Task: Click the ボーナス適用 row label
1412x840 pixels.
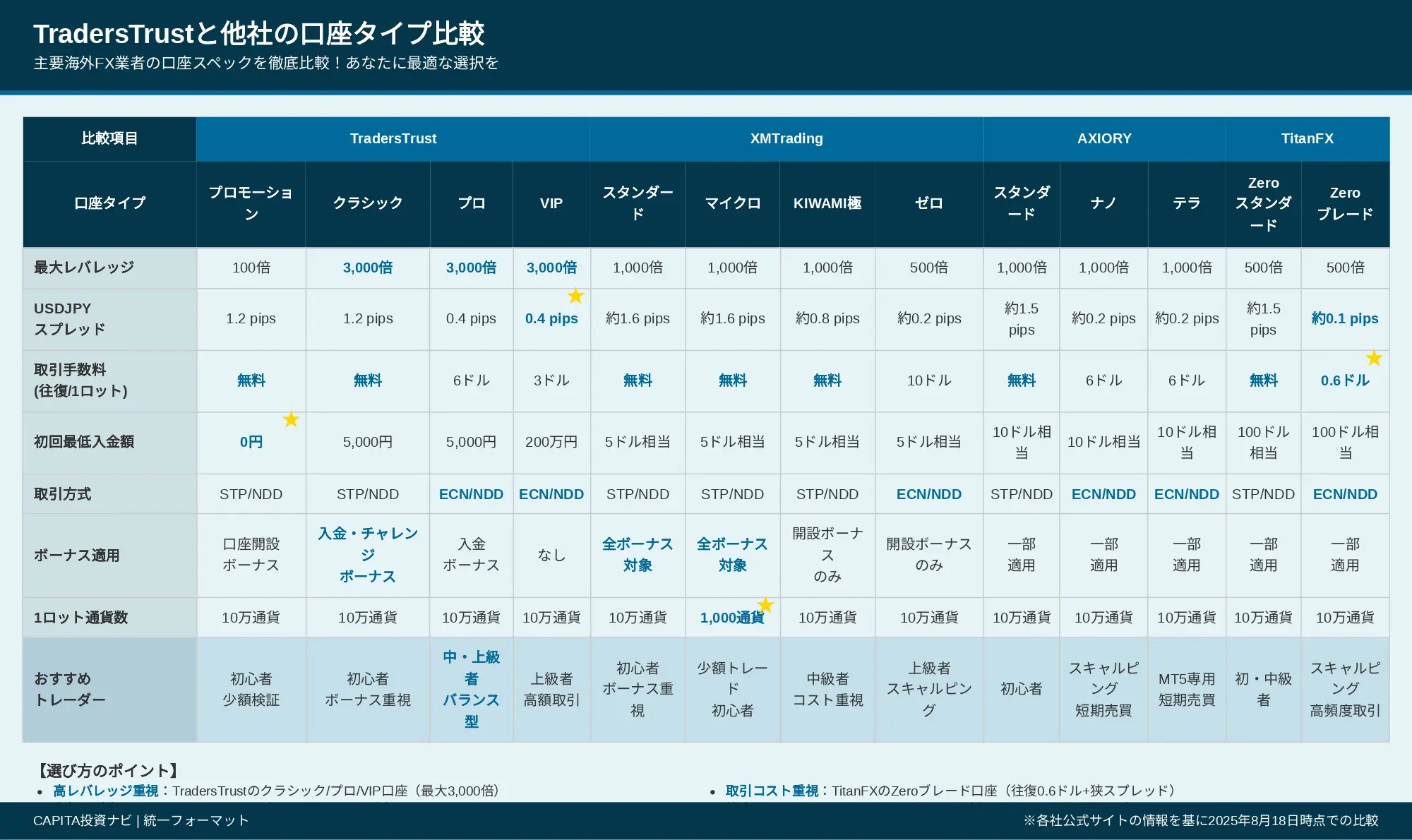Action: (x=109, y=556)
